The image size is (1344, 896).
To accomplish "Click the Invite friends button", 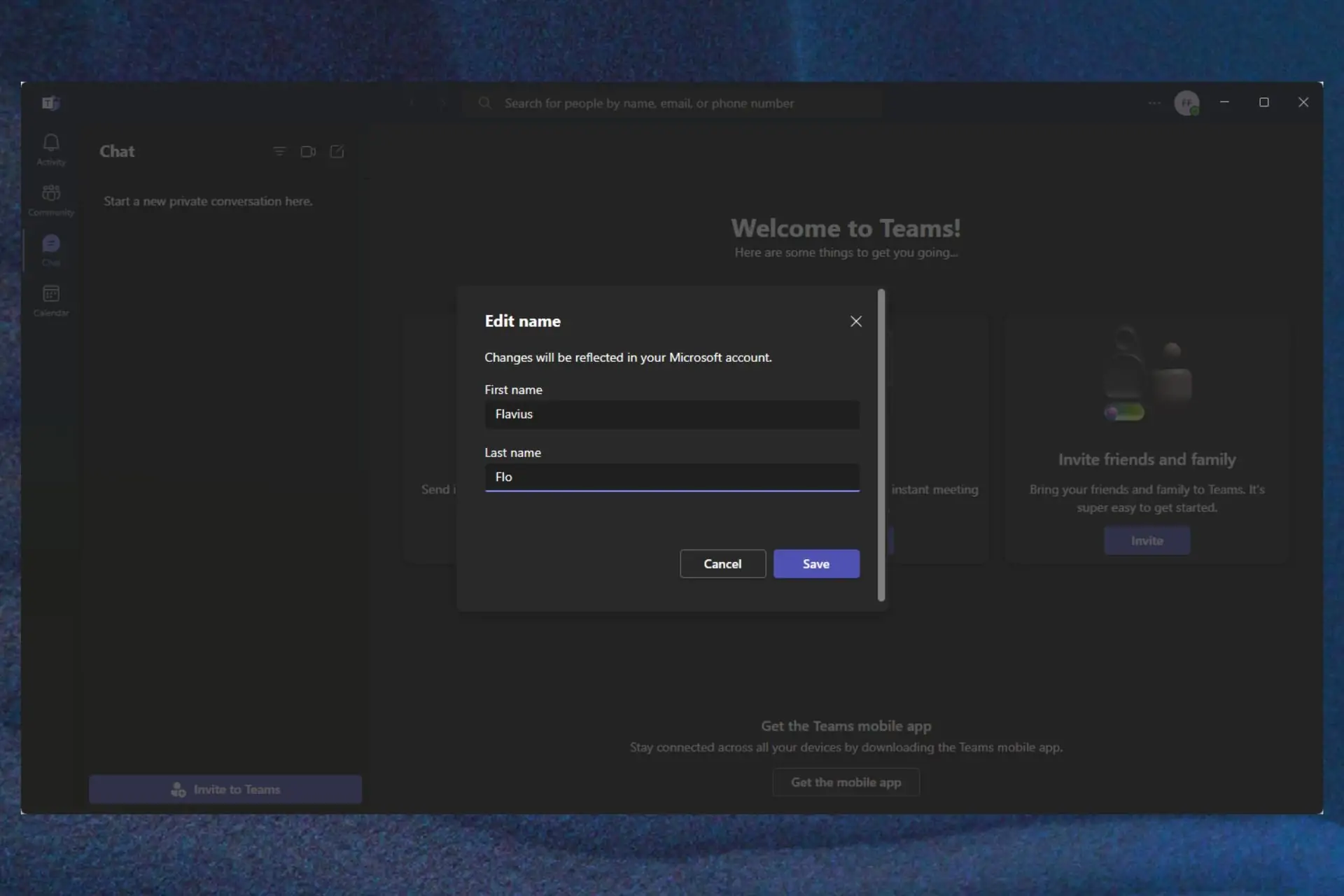I will 1147,540.
